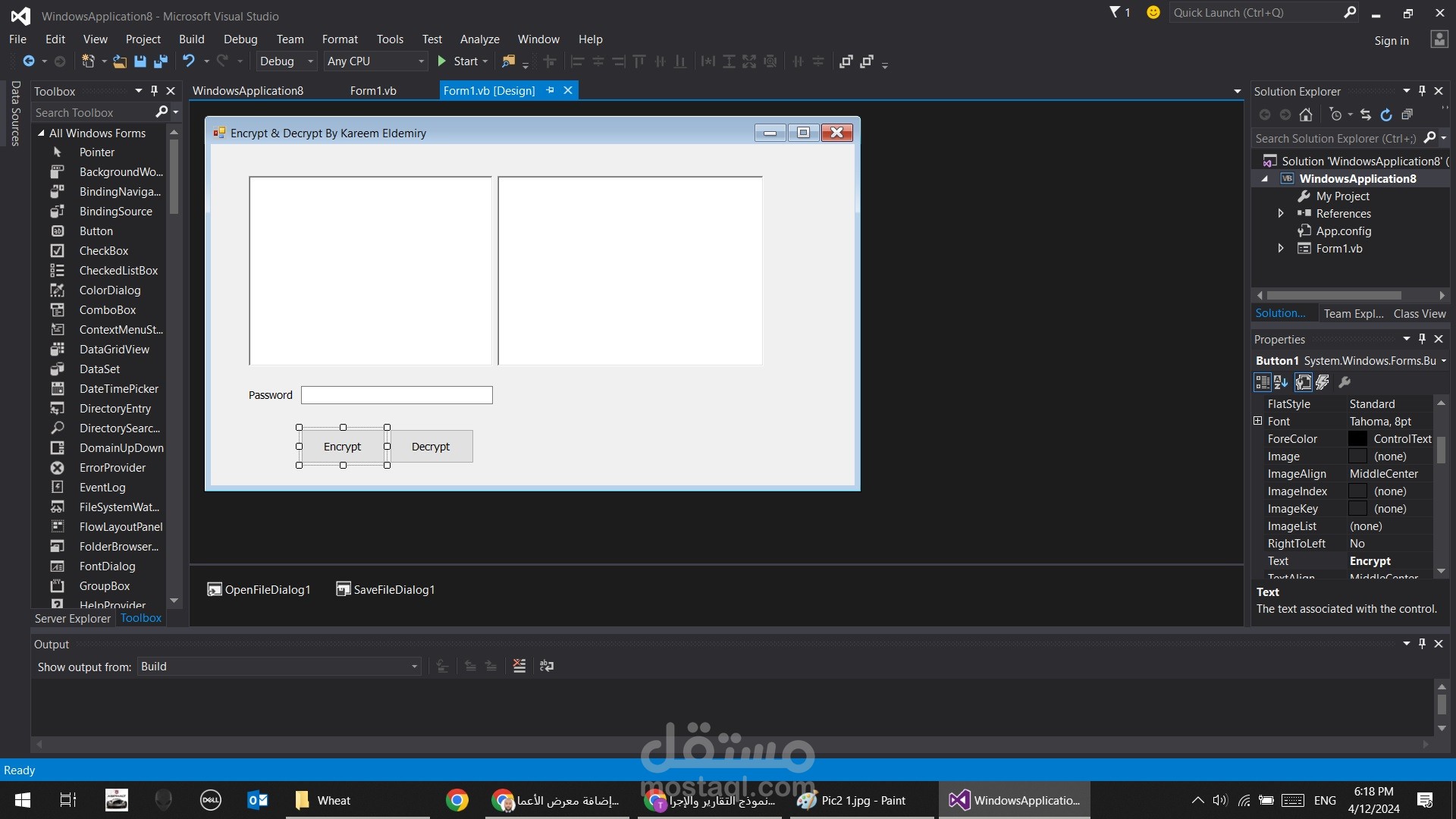Click the Property Pages wrench icon
The image size is (1456, 819).
pyautogui.click(x=1345, y=382)
